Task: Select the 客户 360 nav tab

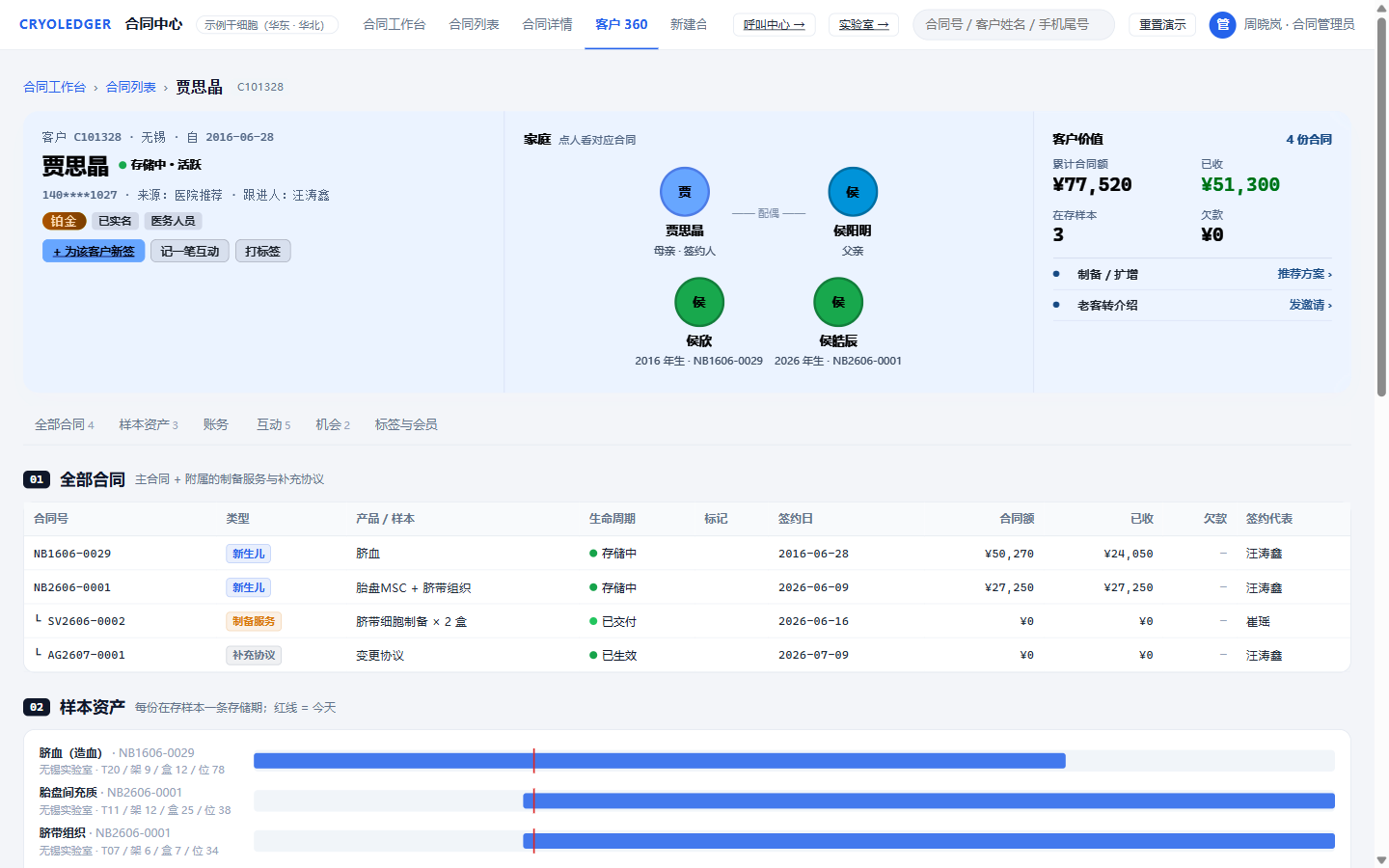Action: tap(621, 24)
